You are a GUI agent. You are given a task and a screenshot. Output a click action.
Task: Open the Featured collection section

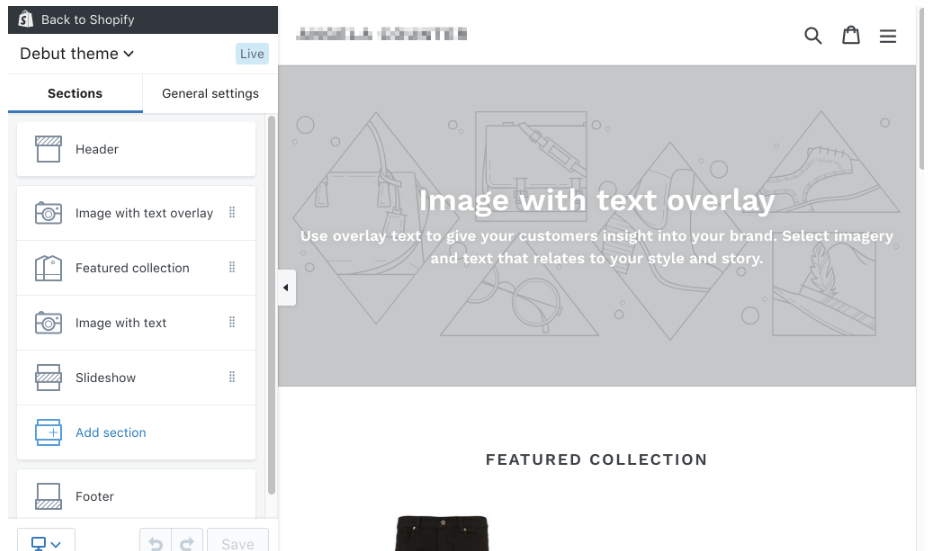click(136, 268)
